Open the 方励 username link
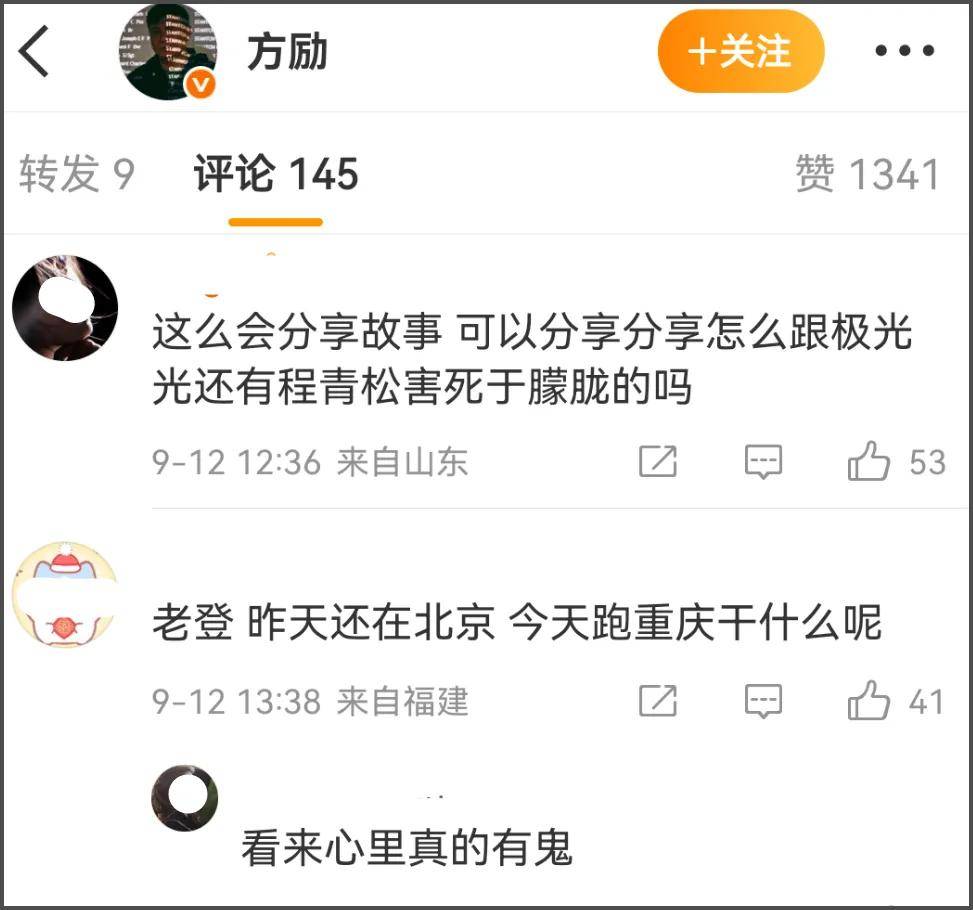This screenshot has height=910, width=973. [x=287, y=52]
